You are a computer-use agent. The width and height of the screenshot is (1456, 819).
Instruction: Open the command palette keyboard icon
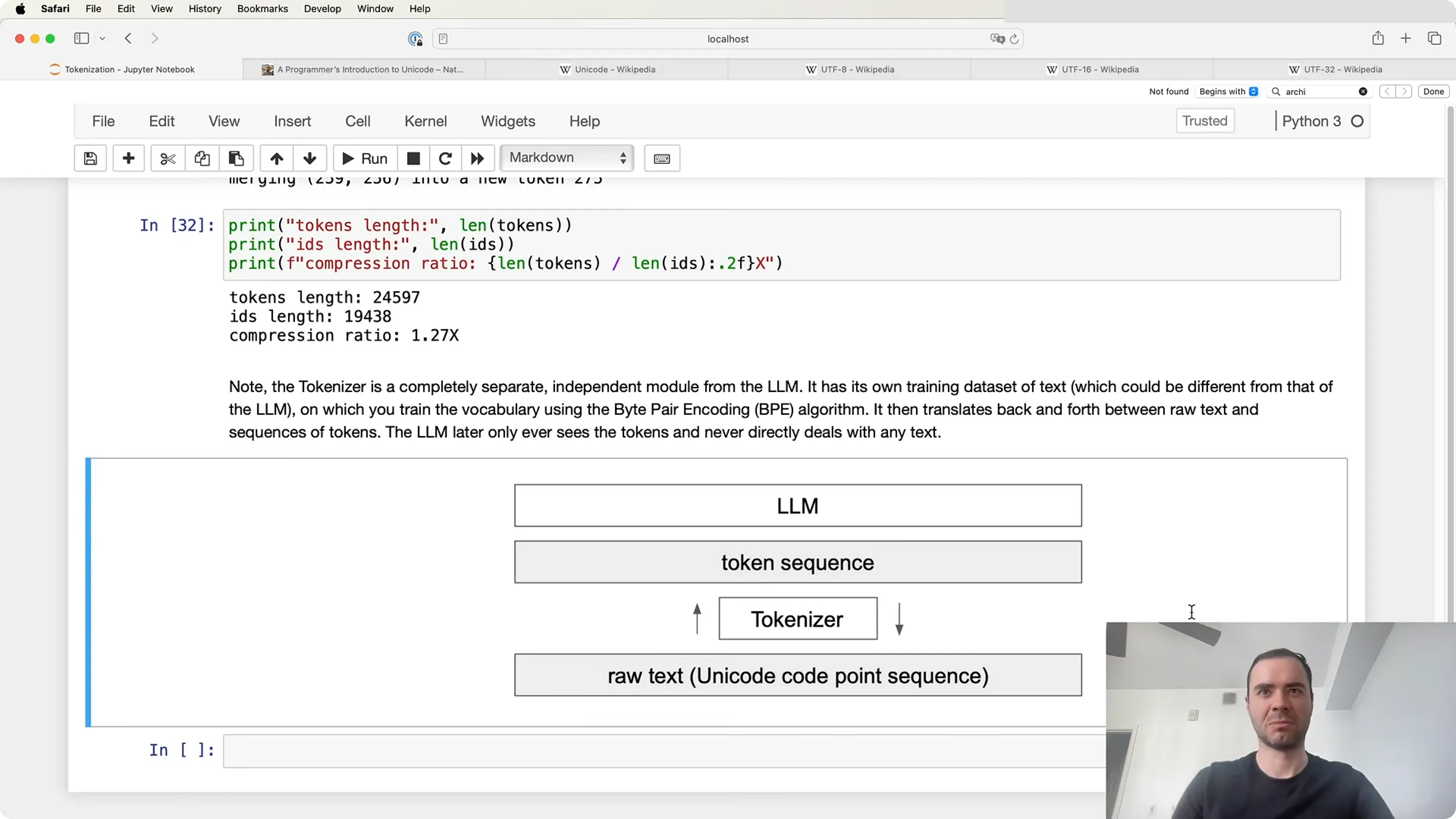pos(662,158)
